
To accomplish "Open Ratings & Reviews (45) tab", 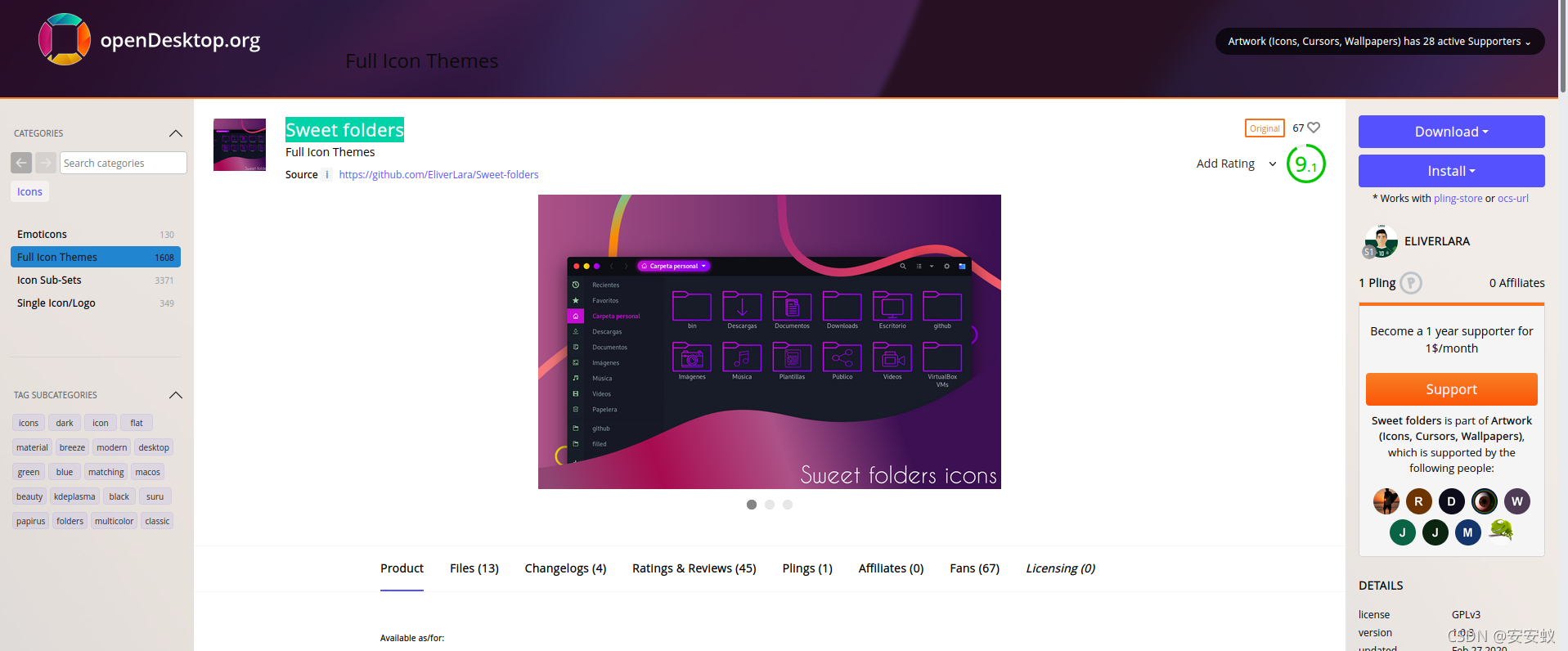I will point(694,568).
